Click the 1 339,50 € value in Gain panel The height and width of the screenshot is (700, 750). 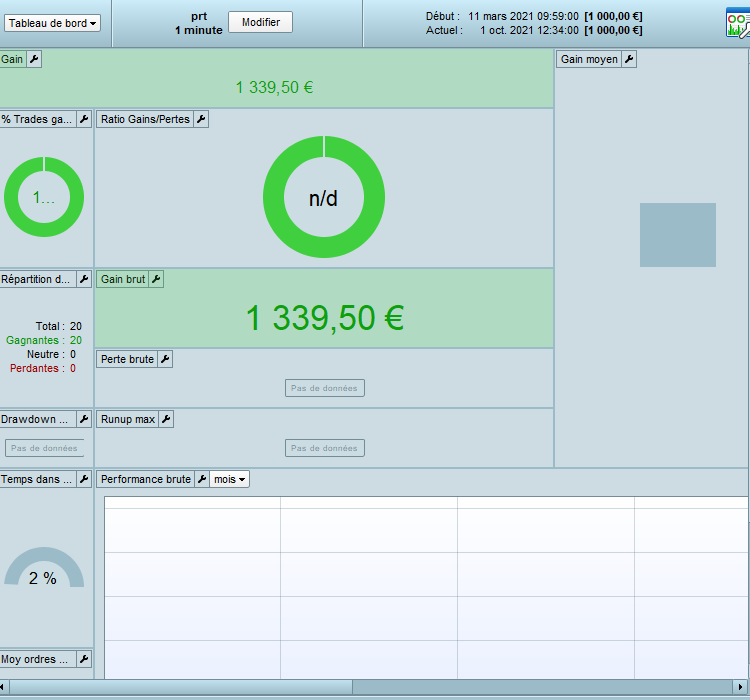[274, 88]
